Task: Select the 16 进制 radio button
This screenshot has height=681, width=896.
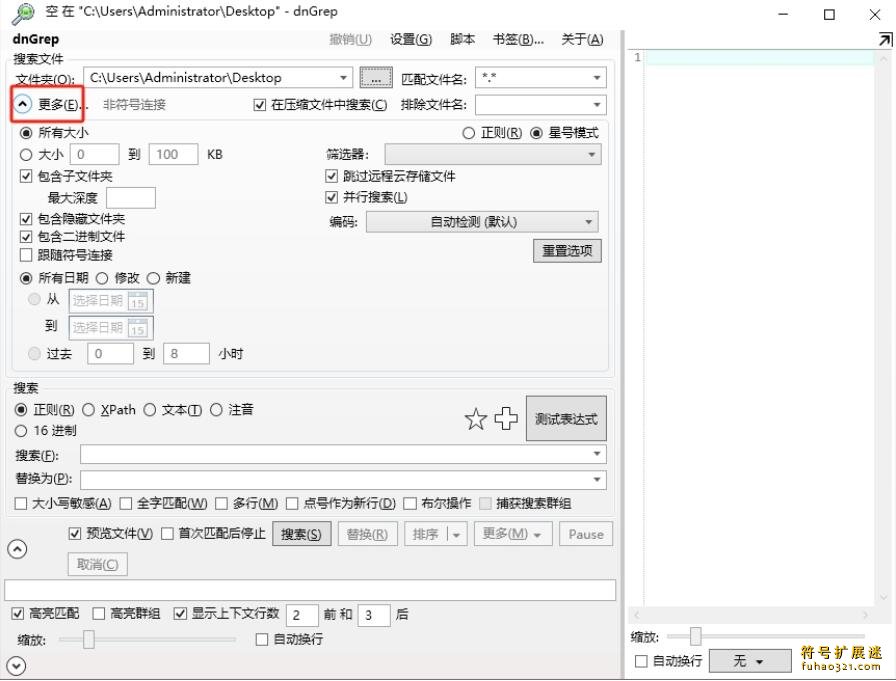Action: click(x=22, y=431)
